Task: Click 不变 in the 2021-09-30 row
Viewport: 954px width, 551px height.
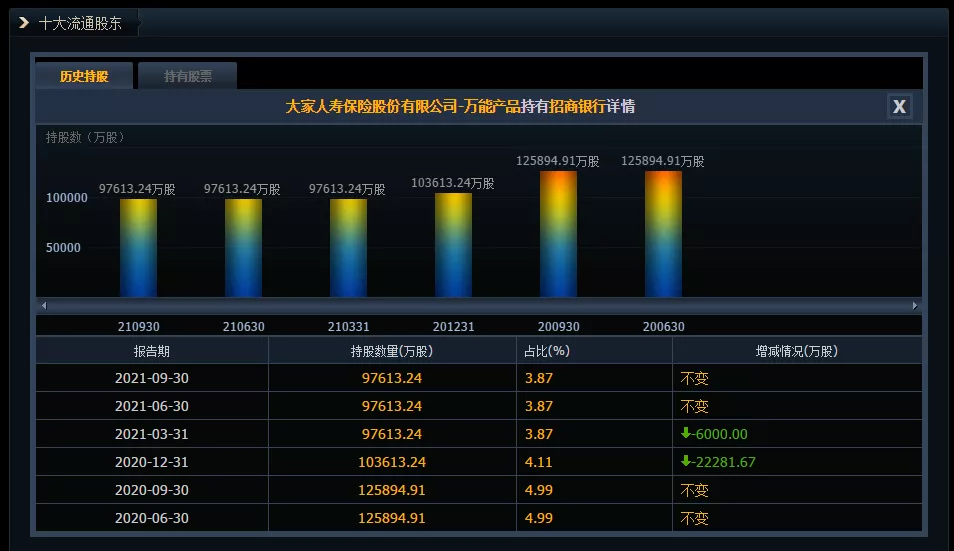Action: [x=694, y=378]
